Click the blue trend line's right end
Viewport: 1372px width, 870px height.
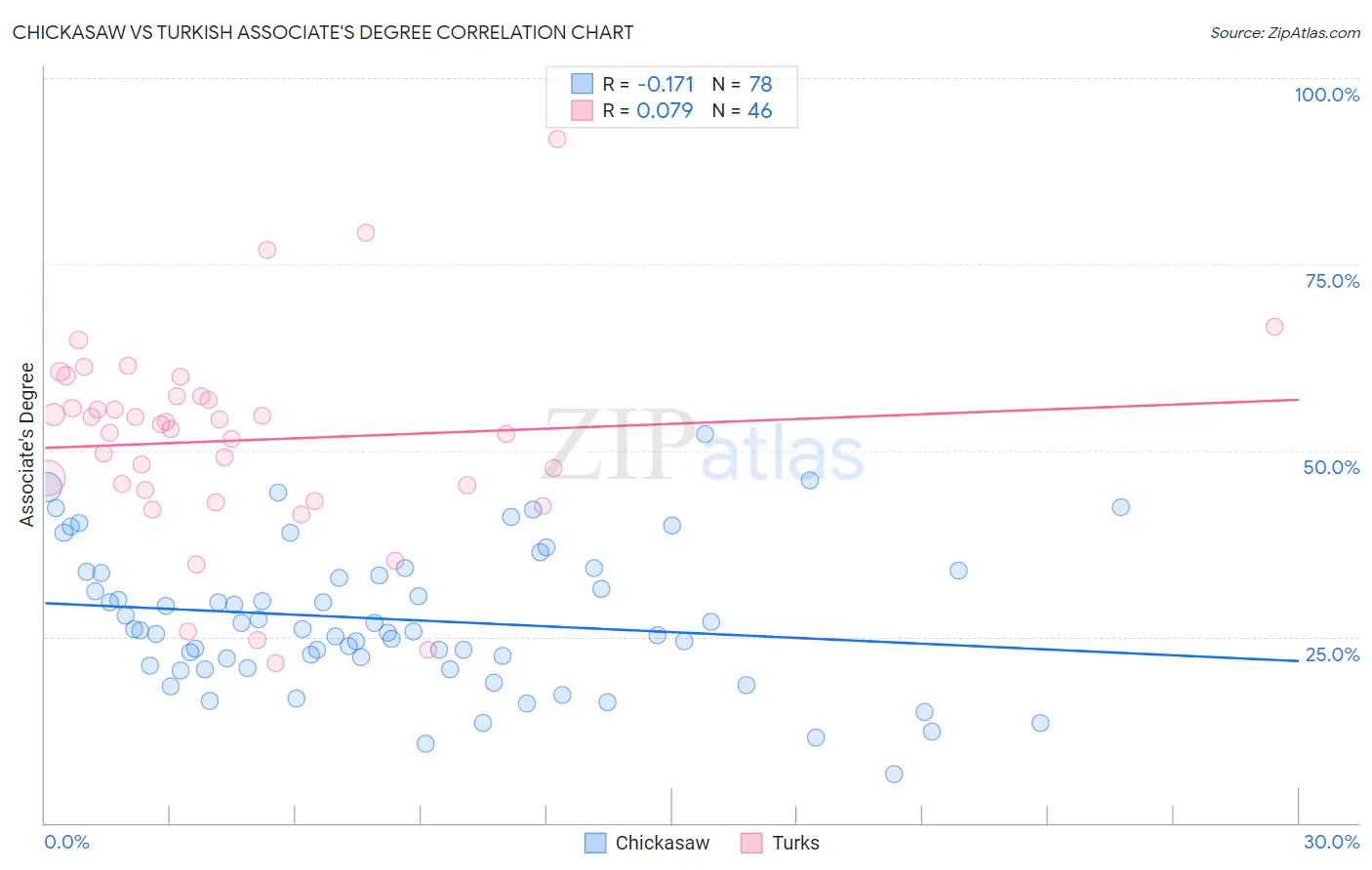click(1298, 660)
